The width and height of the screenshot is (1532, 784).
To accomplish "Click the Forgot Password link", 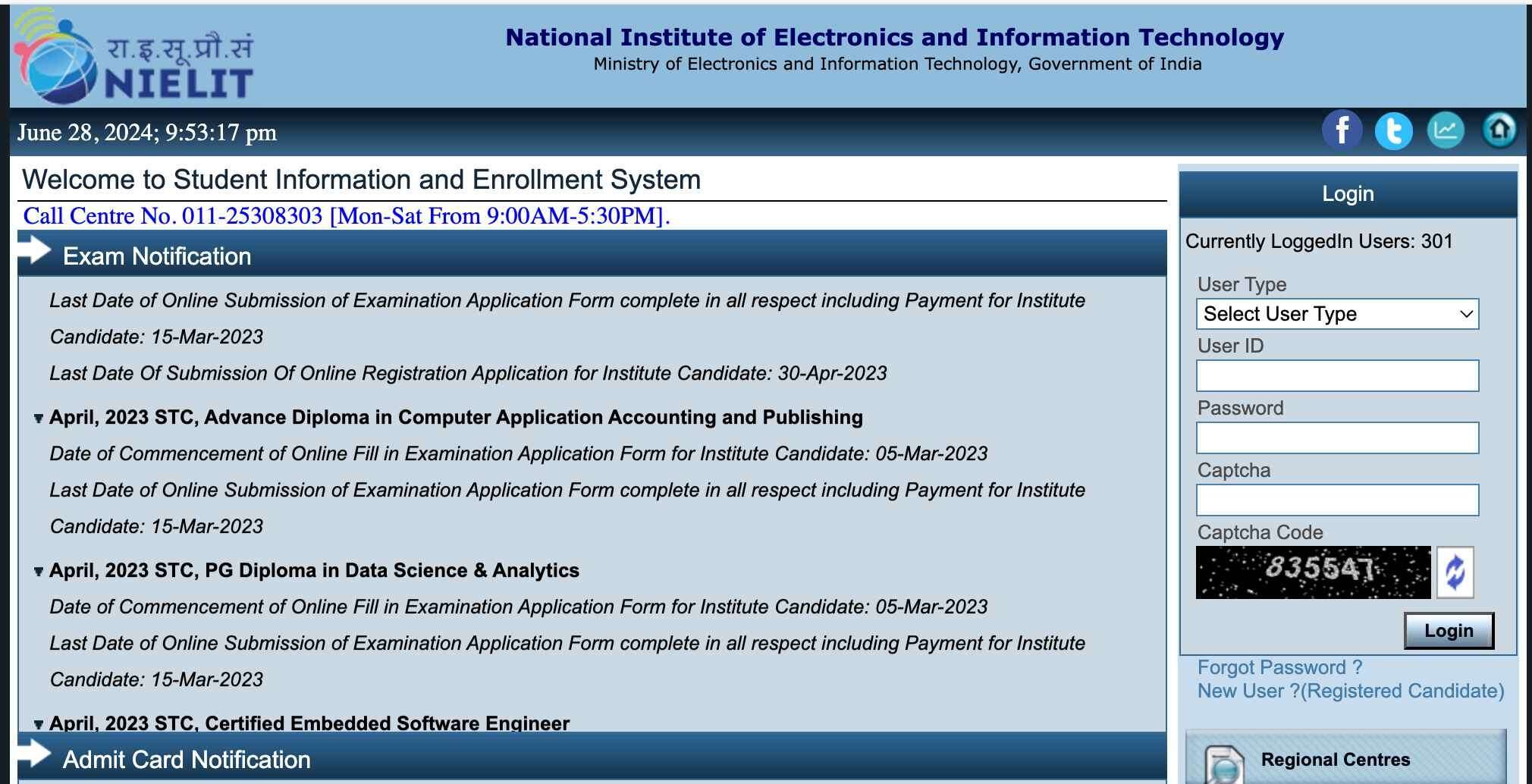I will 1279,667.
